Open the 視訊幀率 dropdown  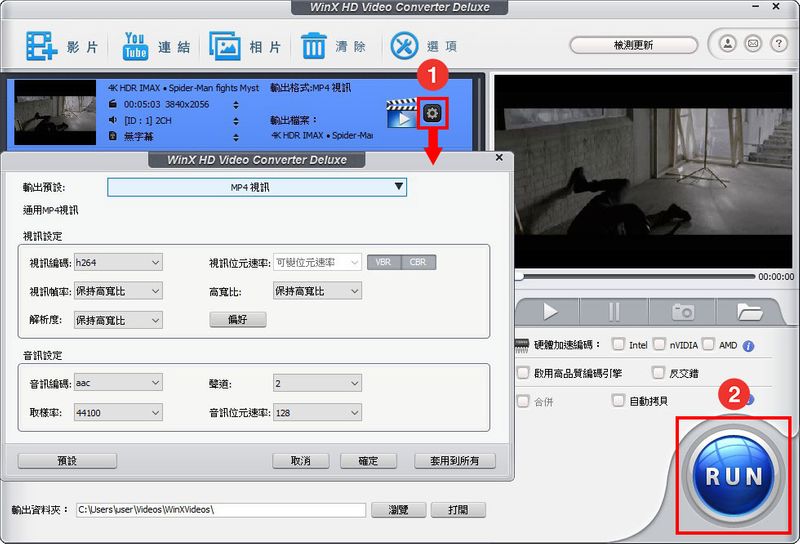tap(118, 291)
